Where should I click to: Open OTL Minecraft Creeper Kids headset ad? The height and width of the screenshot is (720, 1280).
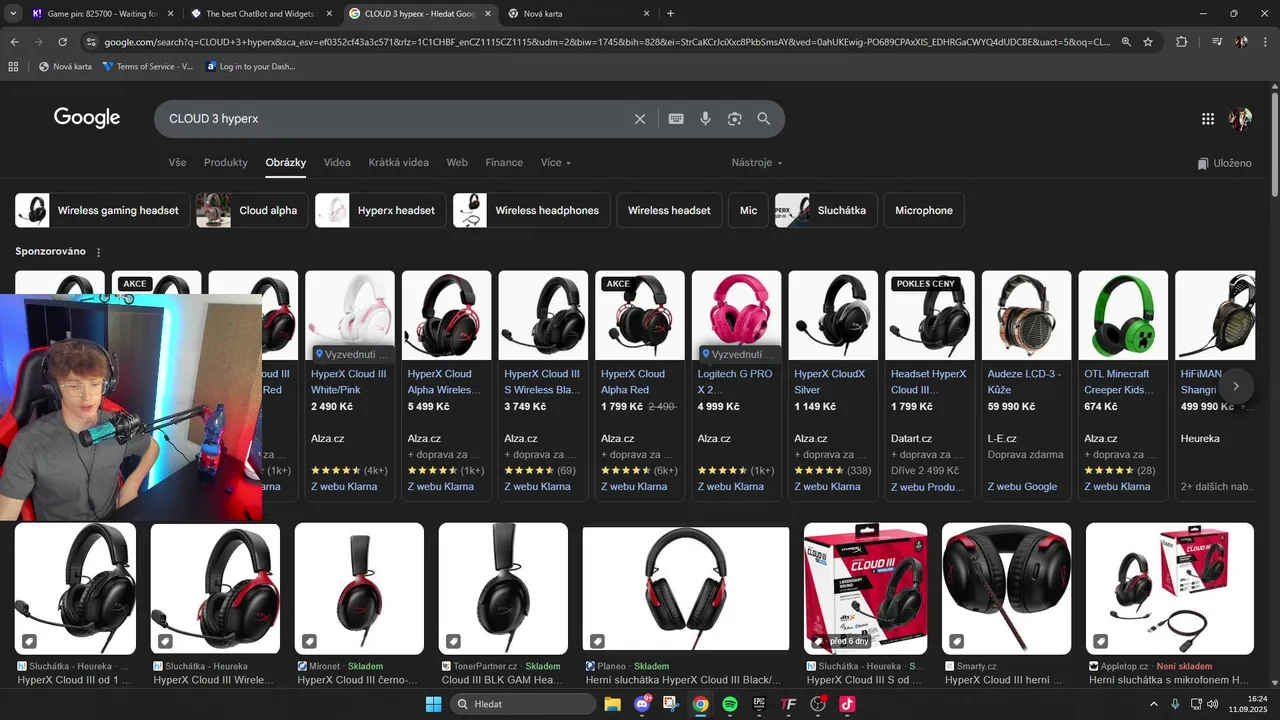pyautogui.click(x=1123, y=384)
